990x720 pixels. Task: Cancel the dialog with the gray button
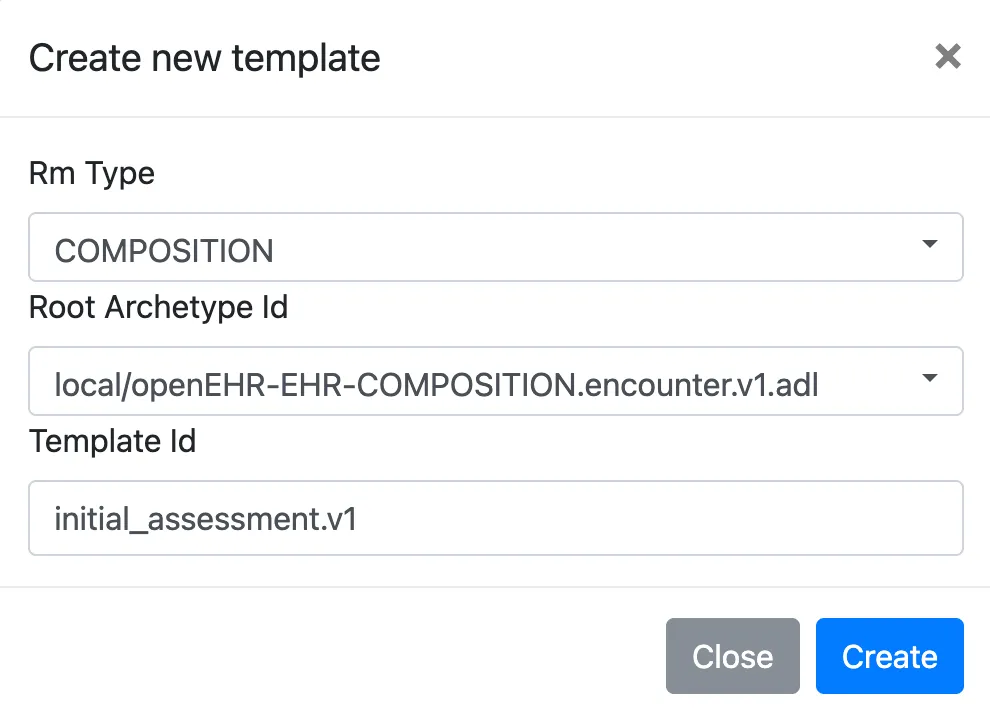(732, 656)
